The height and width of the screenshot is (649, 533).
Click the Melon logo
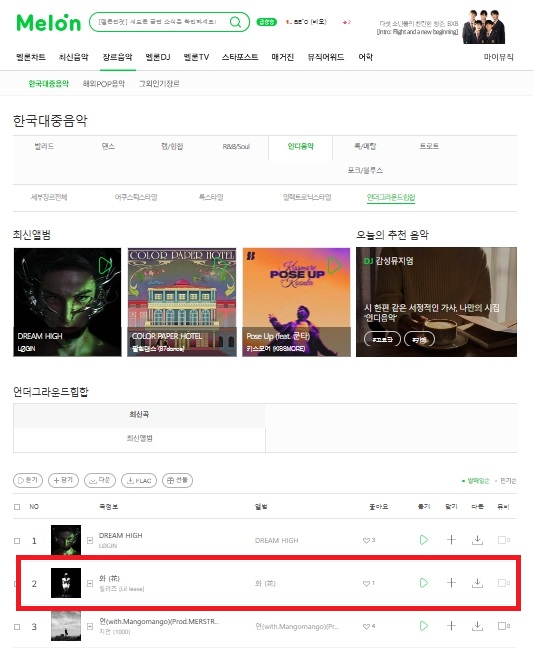pos(48,22)
